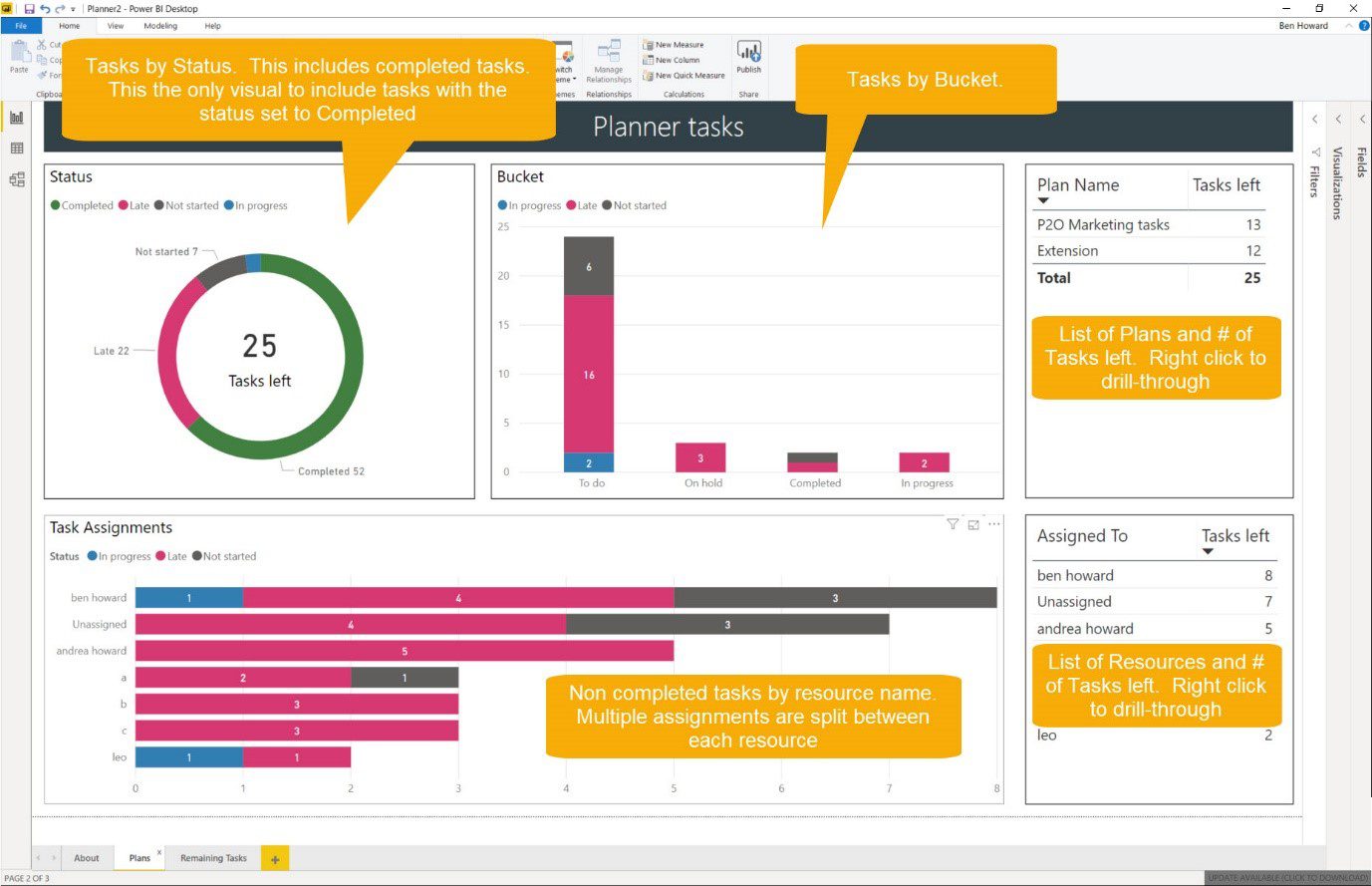The width and height of the screenshot is (1372, 886).
Task: Select andrea howard's Late bar in Task Assignments
Action: tap(405, 651)
